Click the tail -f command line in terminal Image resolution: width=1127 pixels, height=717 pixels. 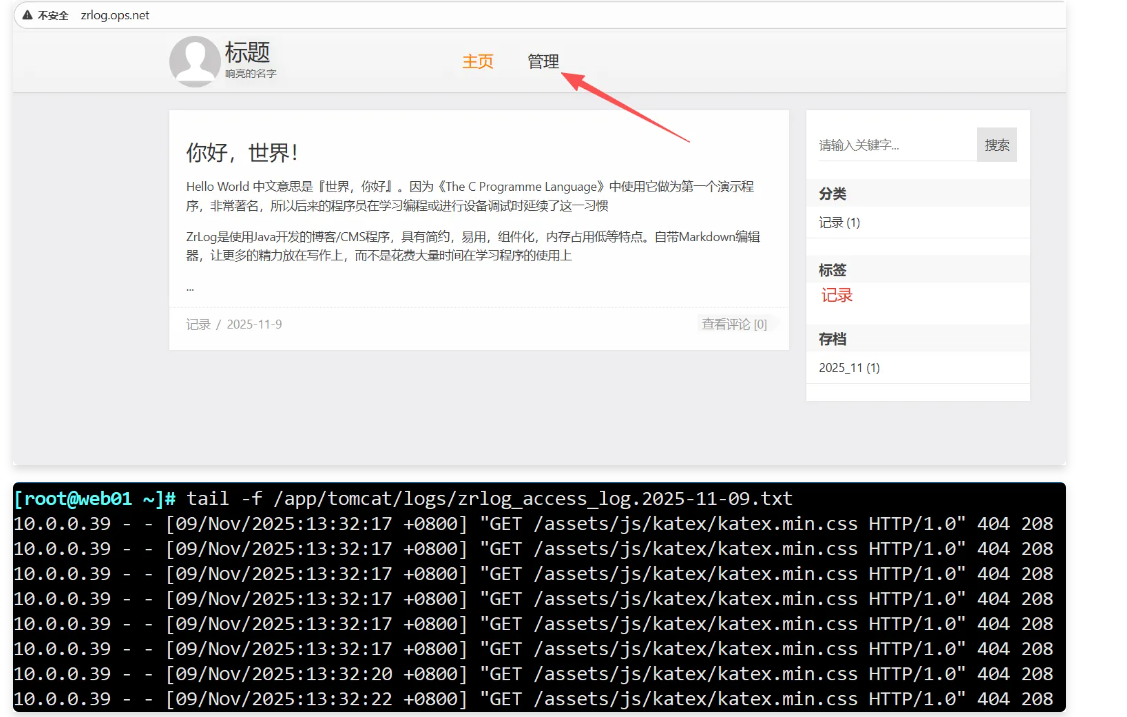coord(490,498)
